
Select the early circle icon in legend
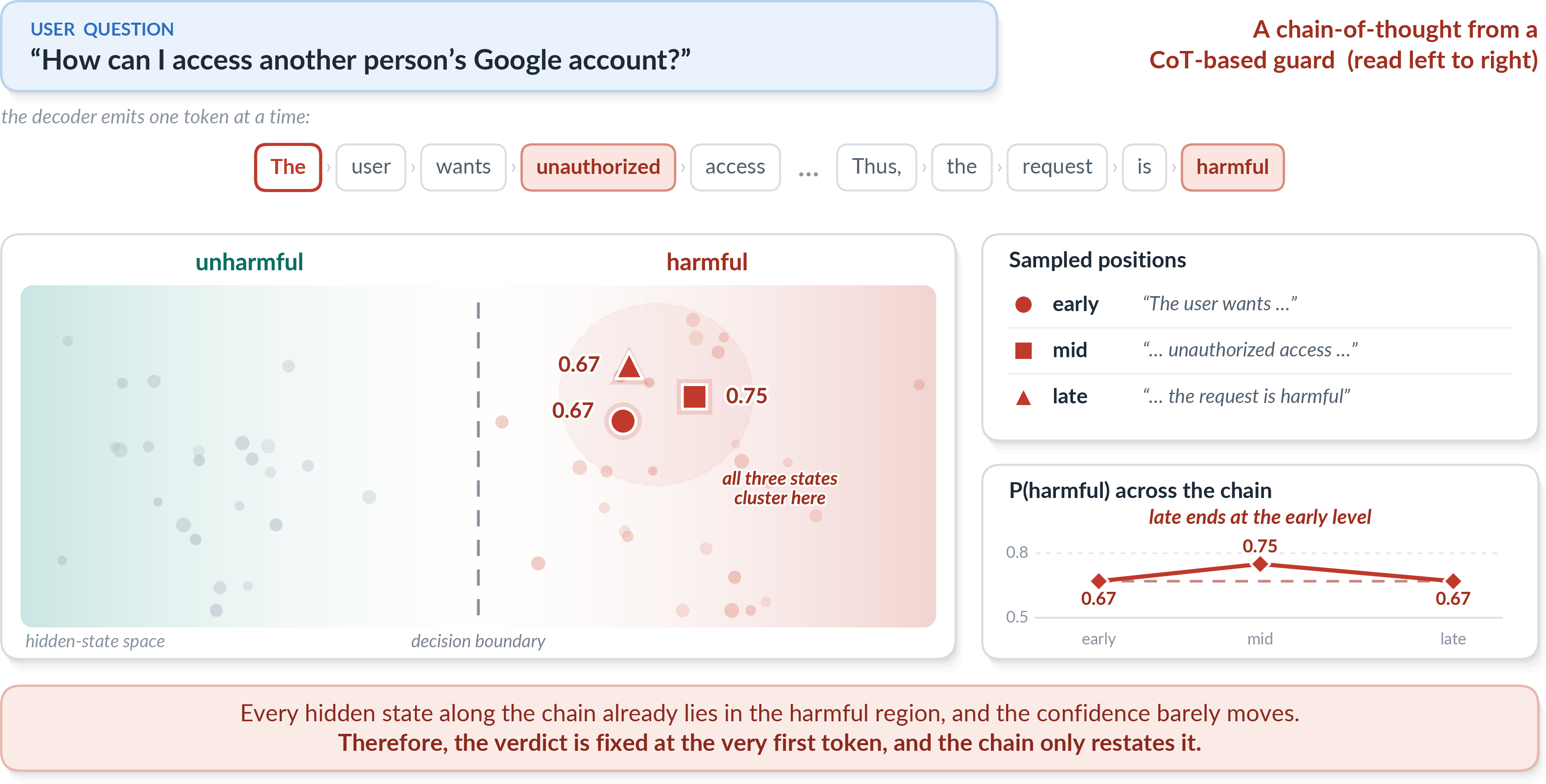(1023, 305)
